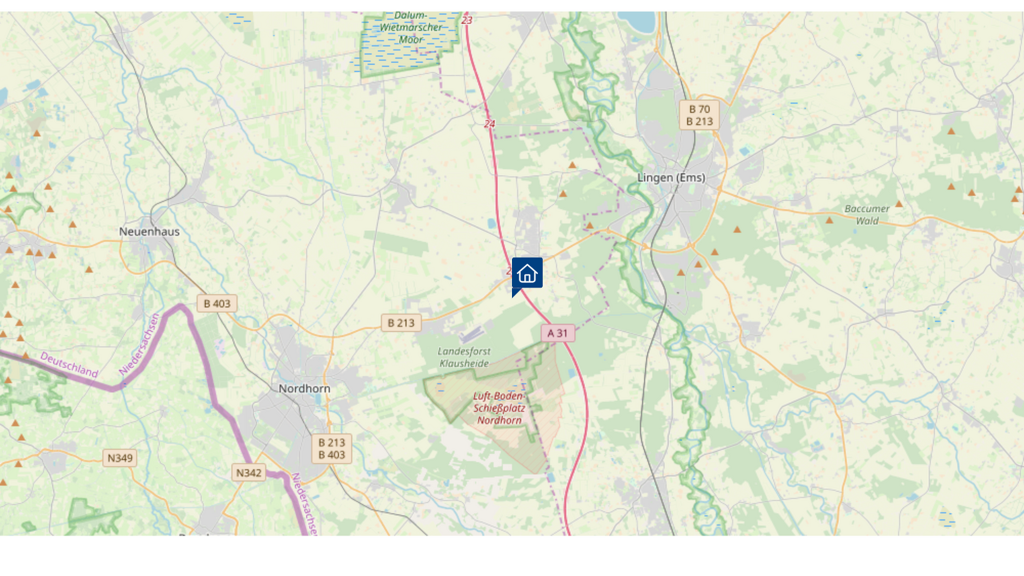
Task: Click the Neuenhaus town label
Action: [x=149, y=231]
